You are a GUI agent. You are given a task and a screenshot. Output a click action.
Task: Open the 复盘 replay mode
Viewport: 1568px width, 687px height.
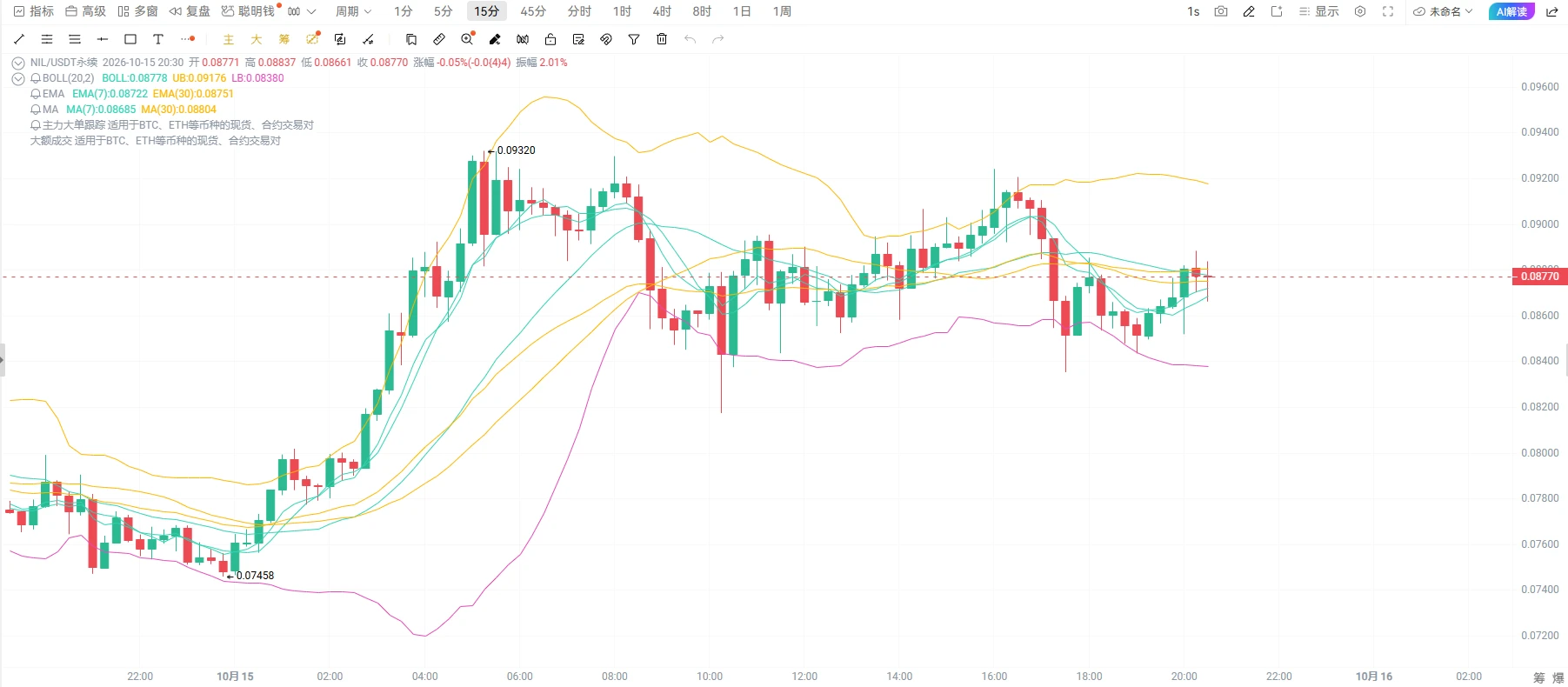[190, 11]
